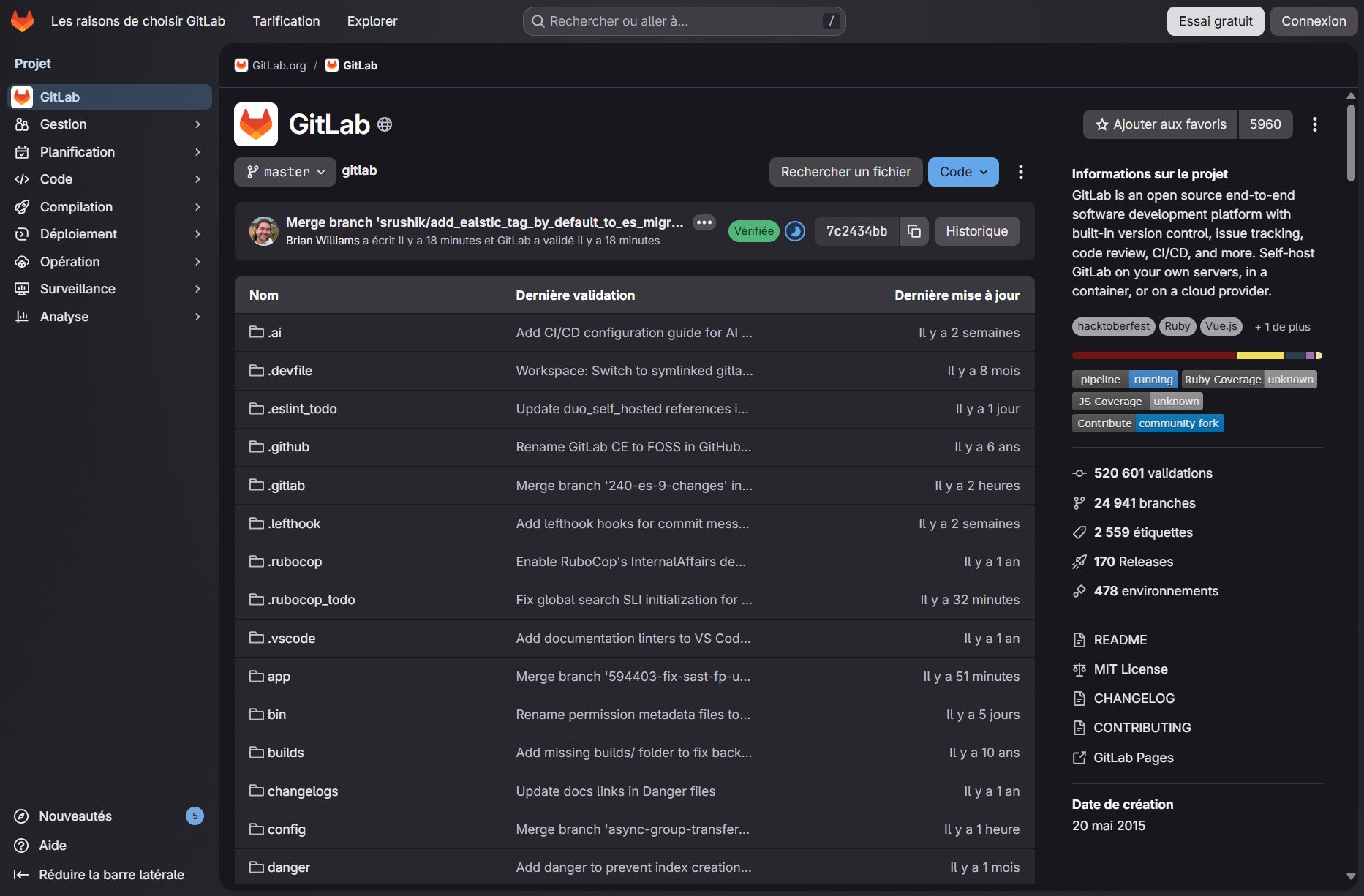Open Nouveautés with the compass icon

20,816
